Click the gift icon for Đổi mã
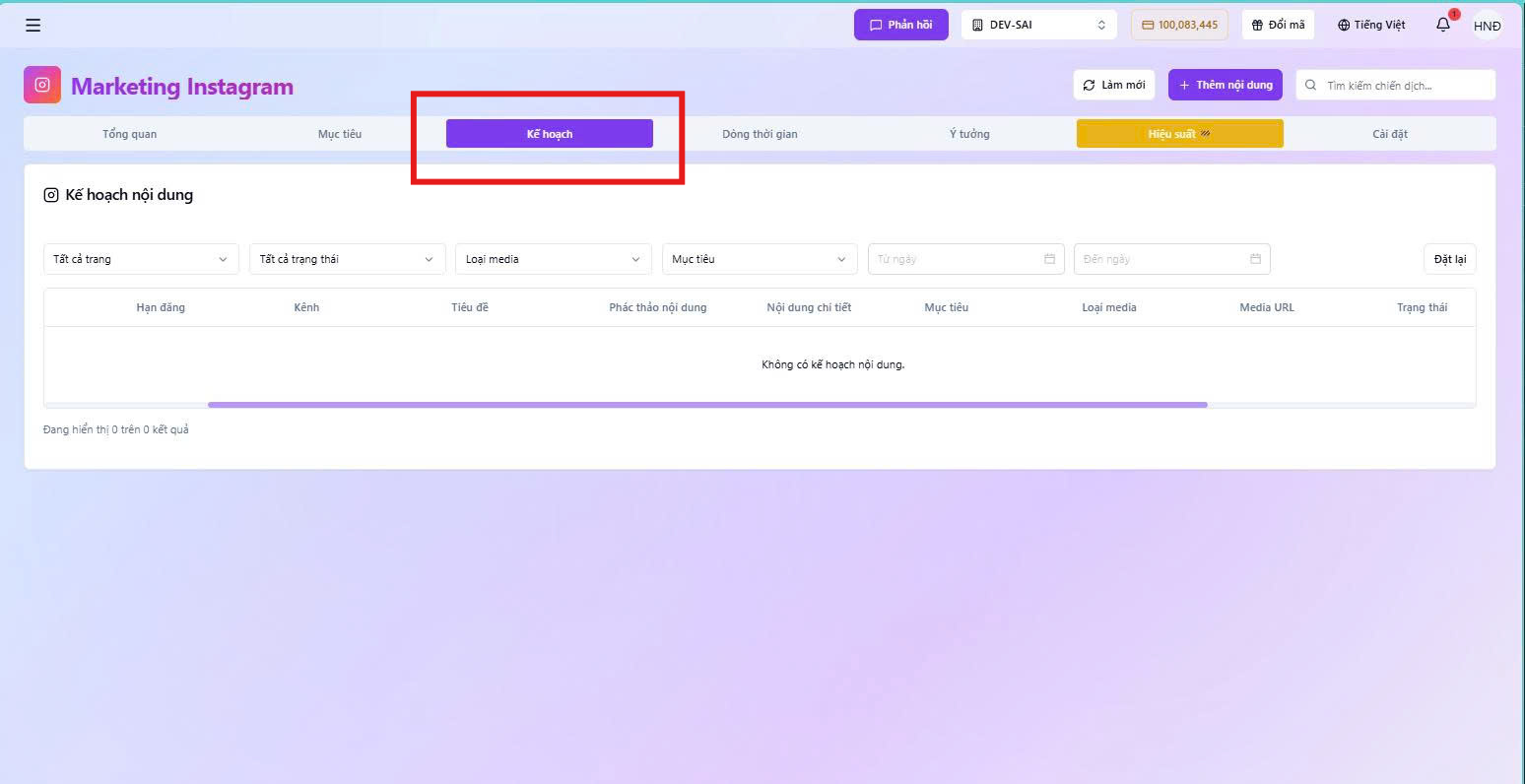Viewport: 1525px width, 784px height. coord(1257,25)
